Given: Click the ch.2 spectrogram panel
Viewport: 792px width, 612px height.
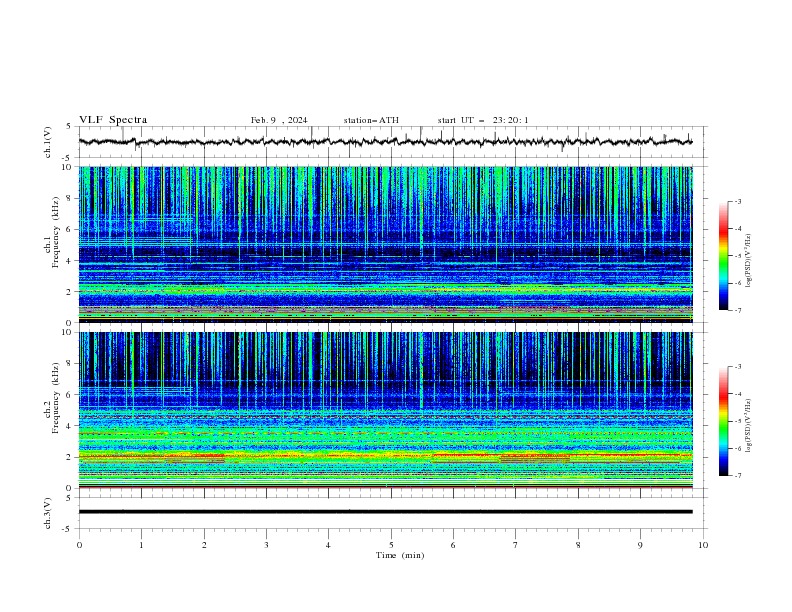Looking at the screenshot, I should pyautogui.click(x=385, y=410).
